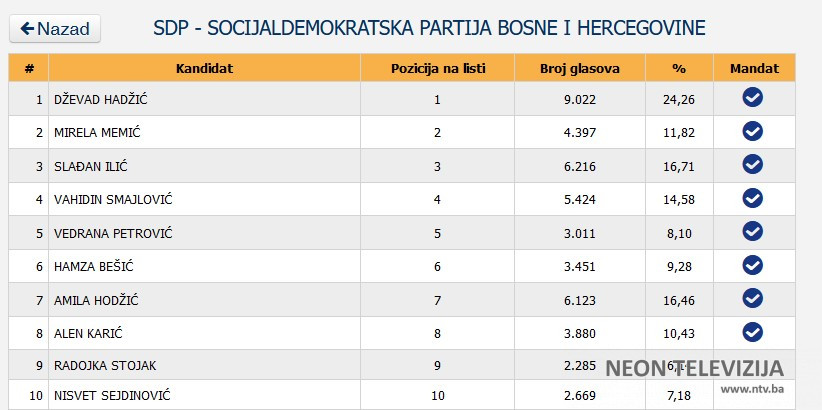Click mandate checkmark for Vahidin Smajlović
This screenshot has height=410, width=822.
click(753, 198)
